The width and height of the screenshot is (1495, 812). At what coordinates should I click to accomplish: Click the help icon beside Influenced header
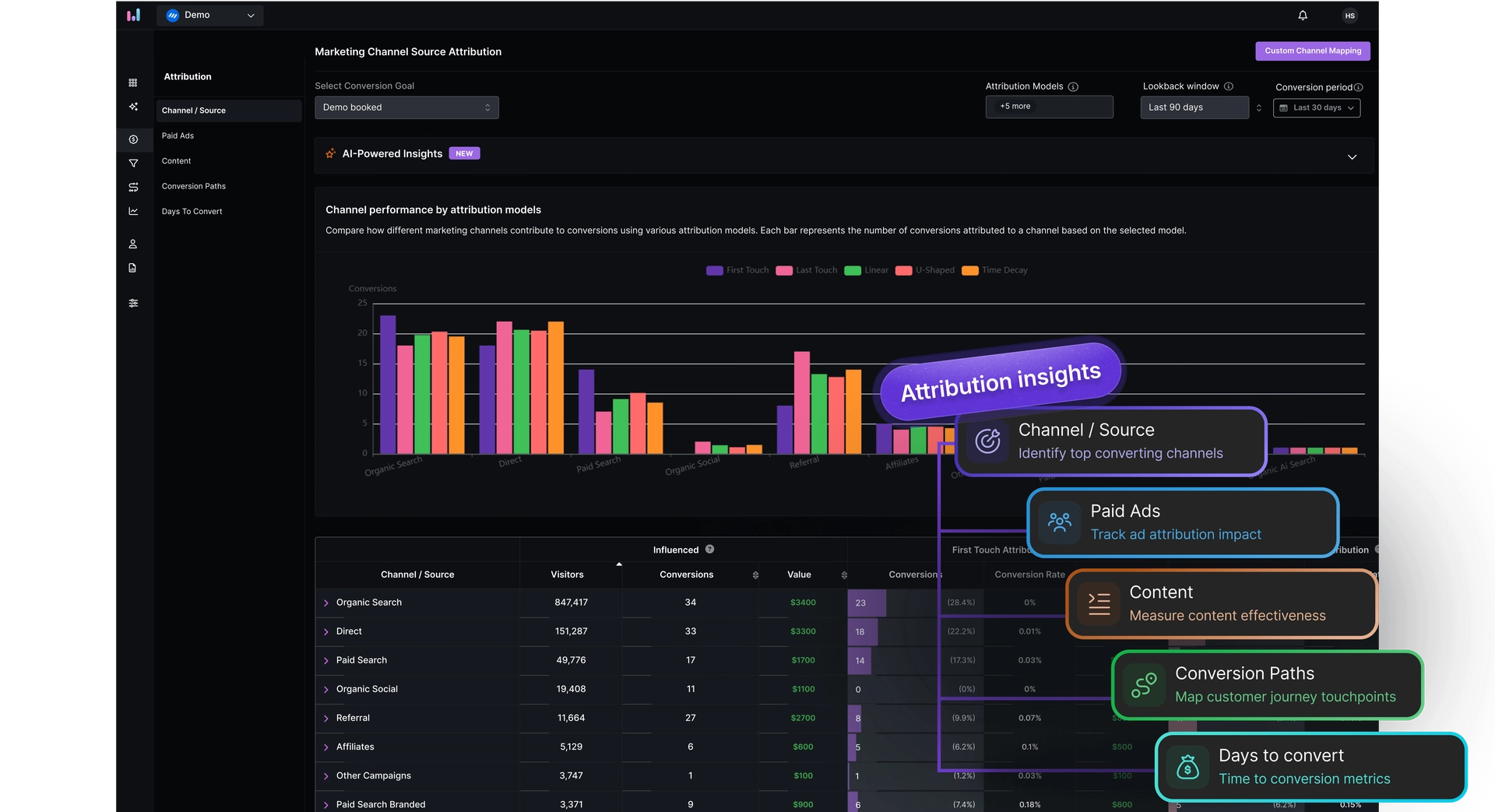709,550
